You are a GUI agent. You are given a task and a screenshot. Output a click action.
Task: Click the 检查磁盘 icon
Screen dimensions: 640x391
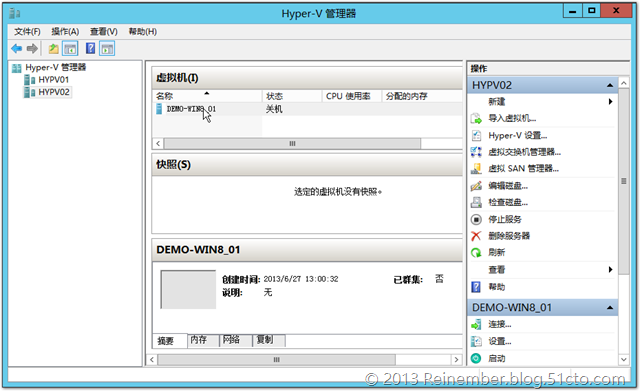476,202
